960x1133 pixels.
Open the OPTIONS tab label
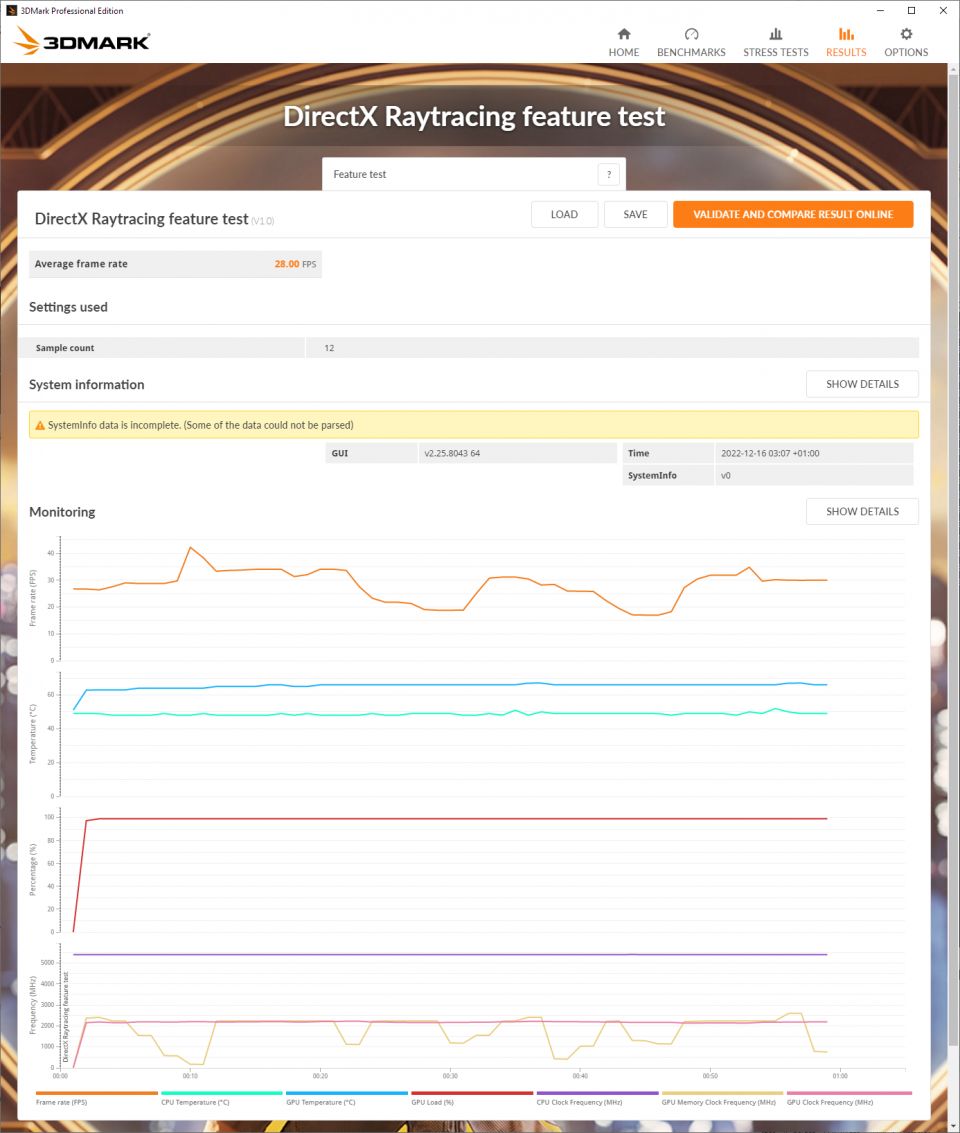click(906, 52)
